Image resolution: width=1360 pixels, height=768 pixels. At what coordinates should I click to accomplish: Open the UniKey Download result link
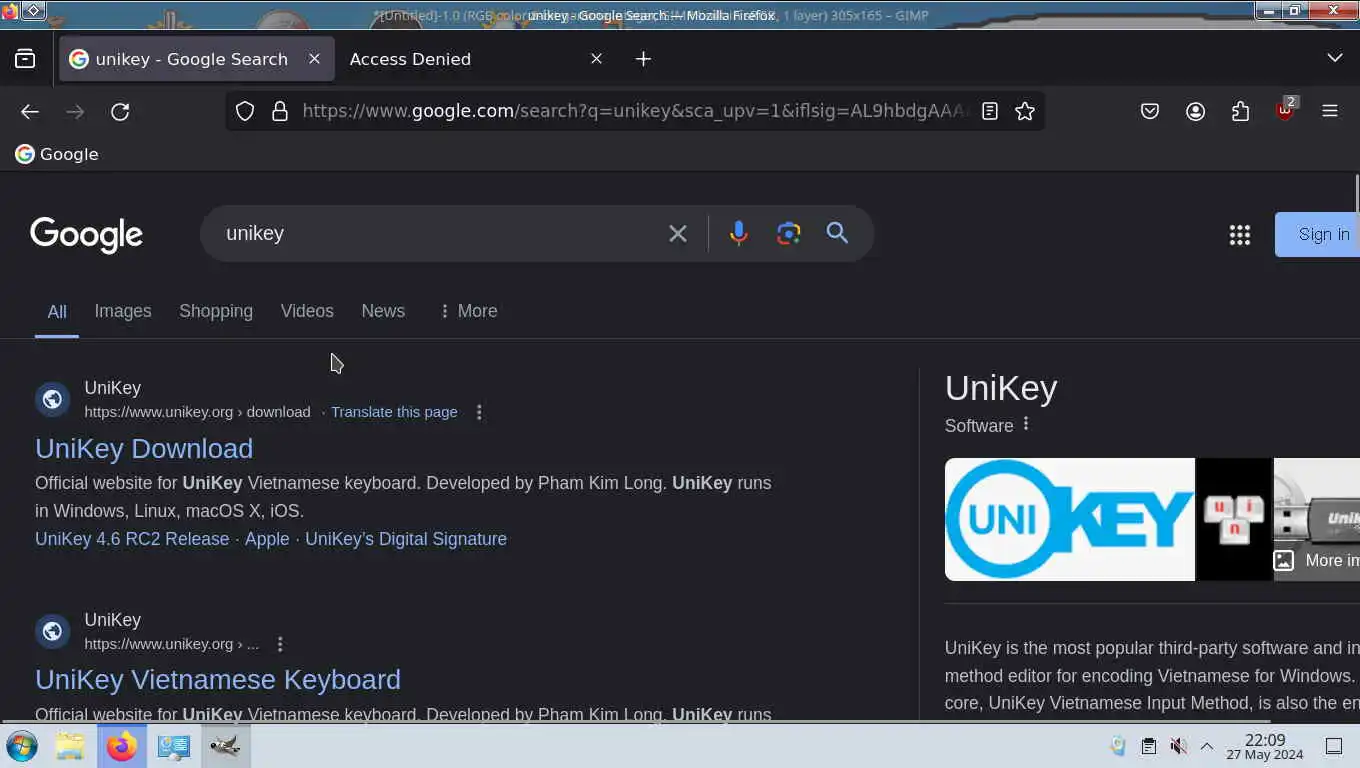point(144,448)
